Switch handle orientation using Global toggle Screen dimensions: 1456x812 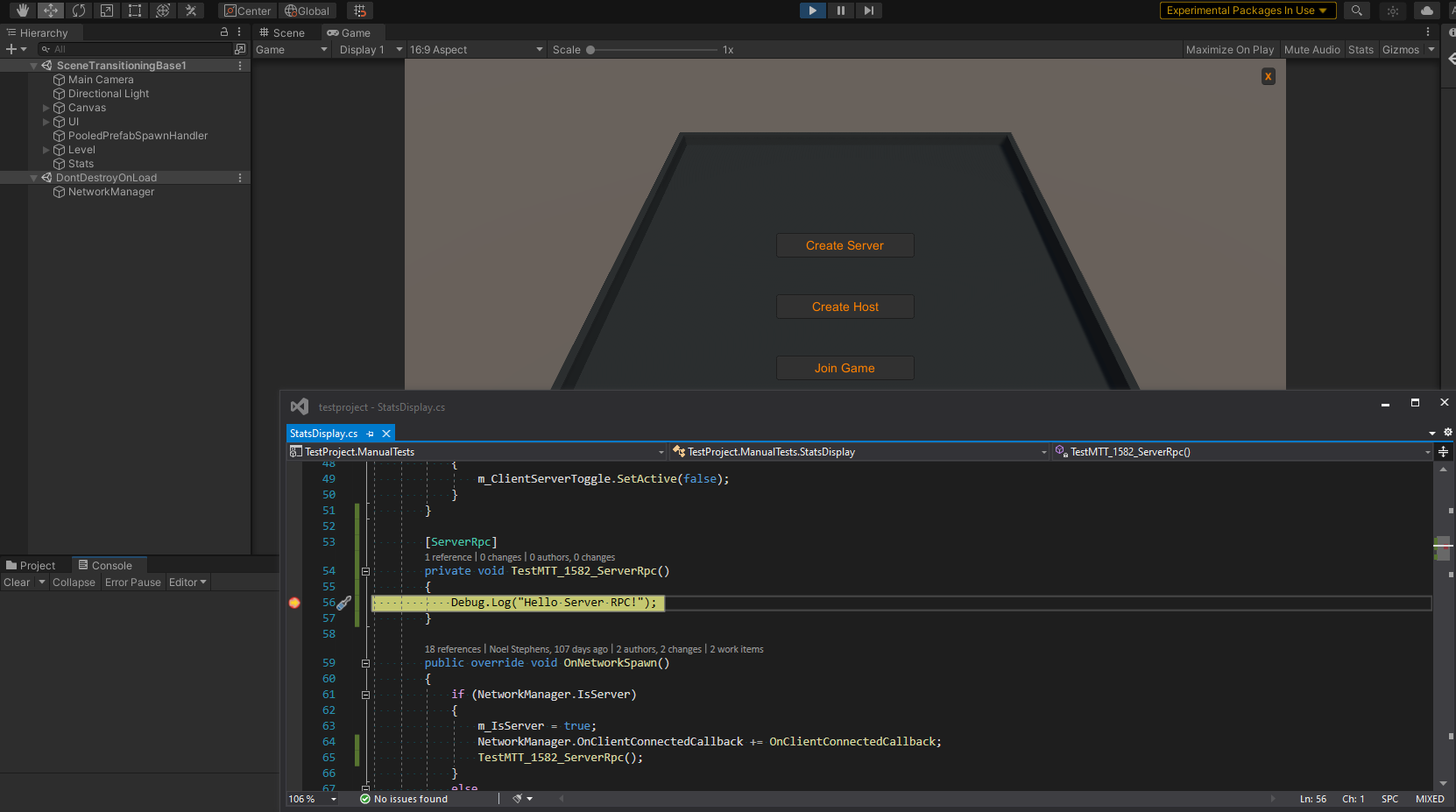tap(307, 11)
